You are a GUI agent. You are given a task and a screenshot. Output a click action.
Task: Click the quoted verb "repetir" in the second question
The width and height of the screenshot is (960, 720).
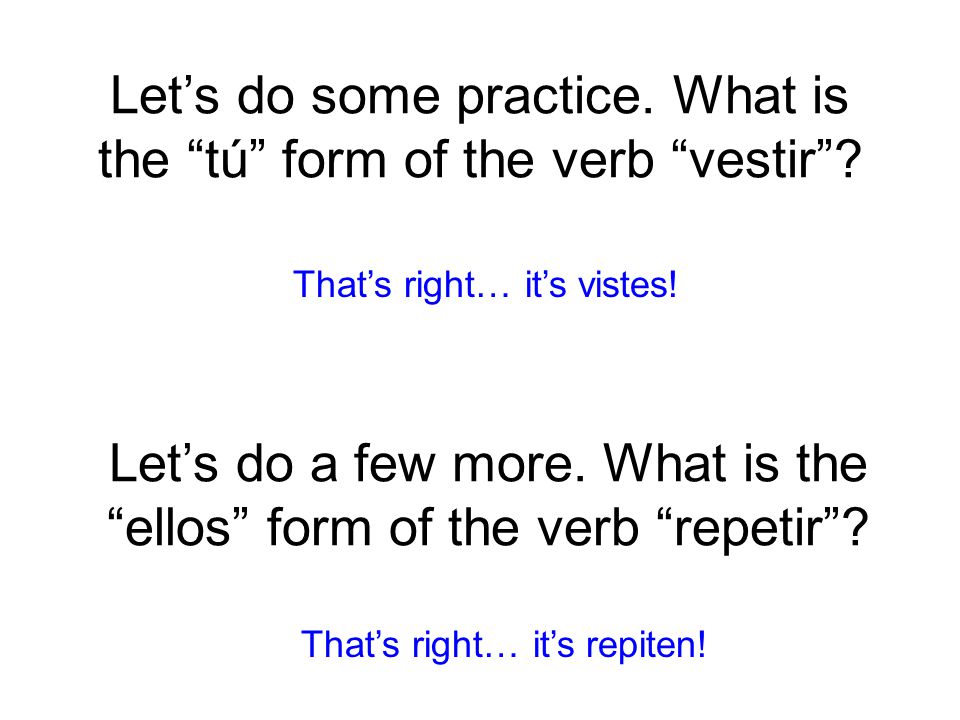(749, 529)
